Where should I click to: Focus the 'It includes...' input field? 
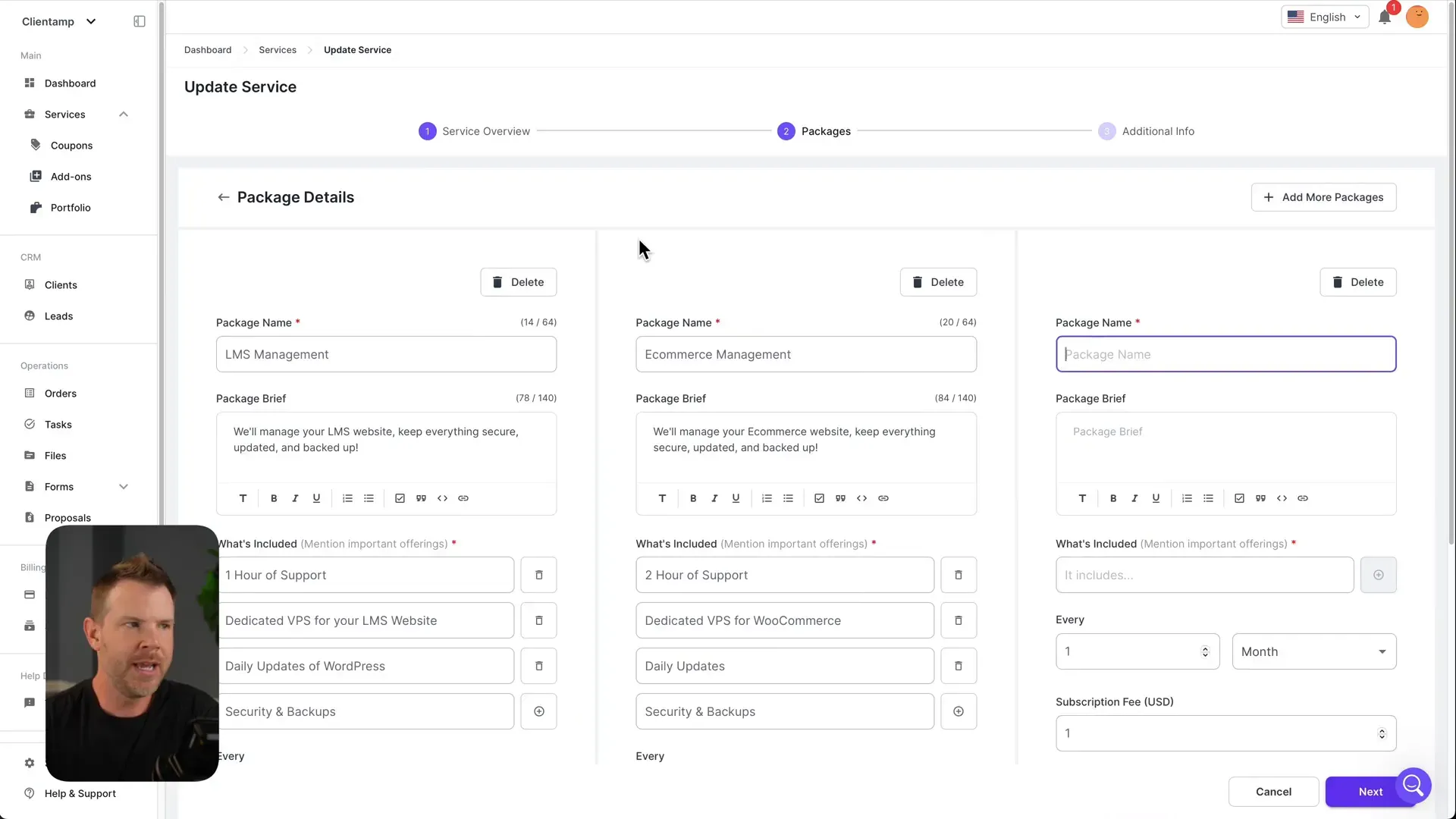[x=1204, y=575]
